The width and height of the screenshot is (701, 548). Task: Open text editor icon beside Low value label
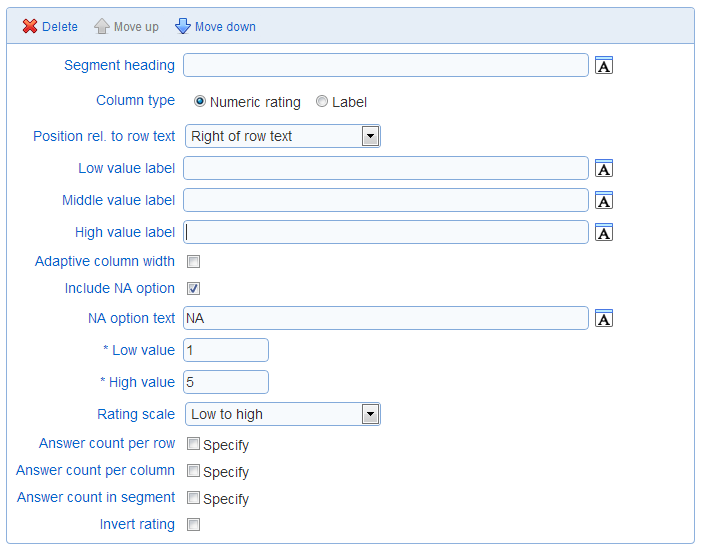pyautogui.click(x=604, y=169)
